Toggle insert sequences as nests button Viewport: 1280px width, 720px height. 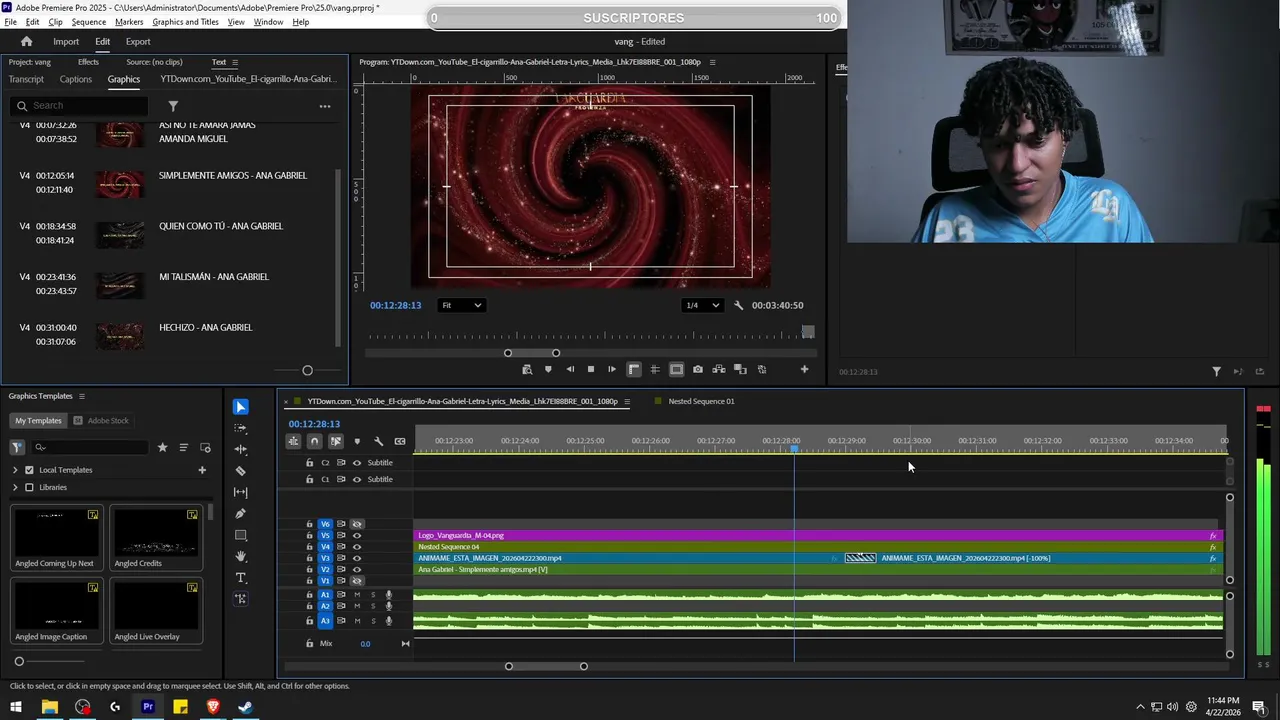(x=293, y=441)
